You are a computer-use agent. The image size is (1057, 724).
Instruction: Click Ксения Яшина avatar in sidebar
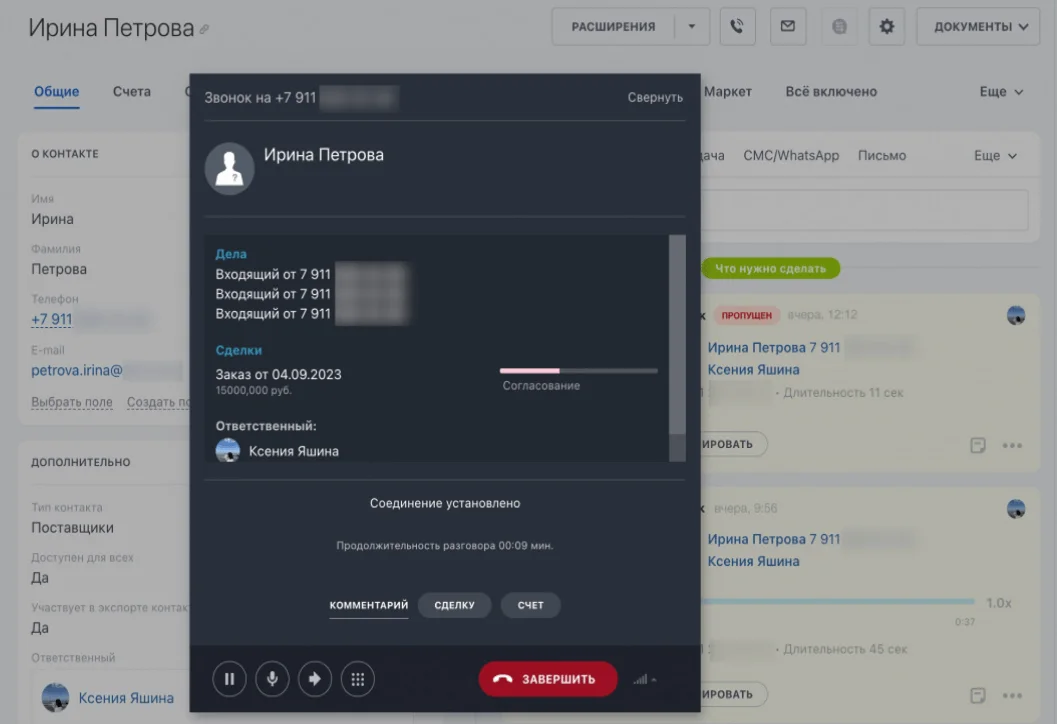point(55,698)
